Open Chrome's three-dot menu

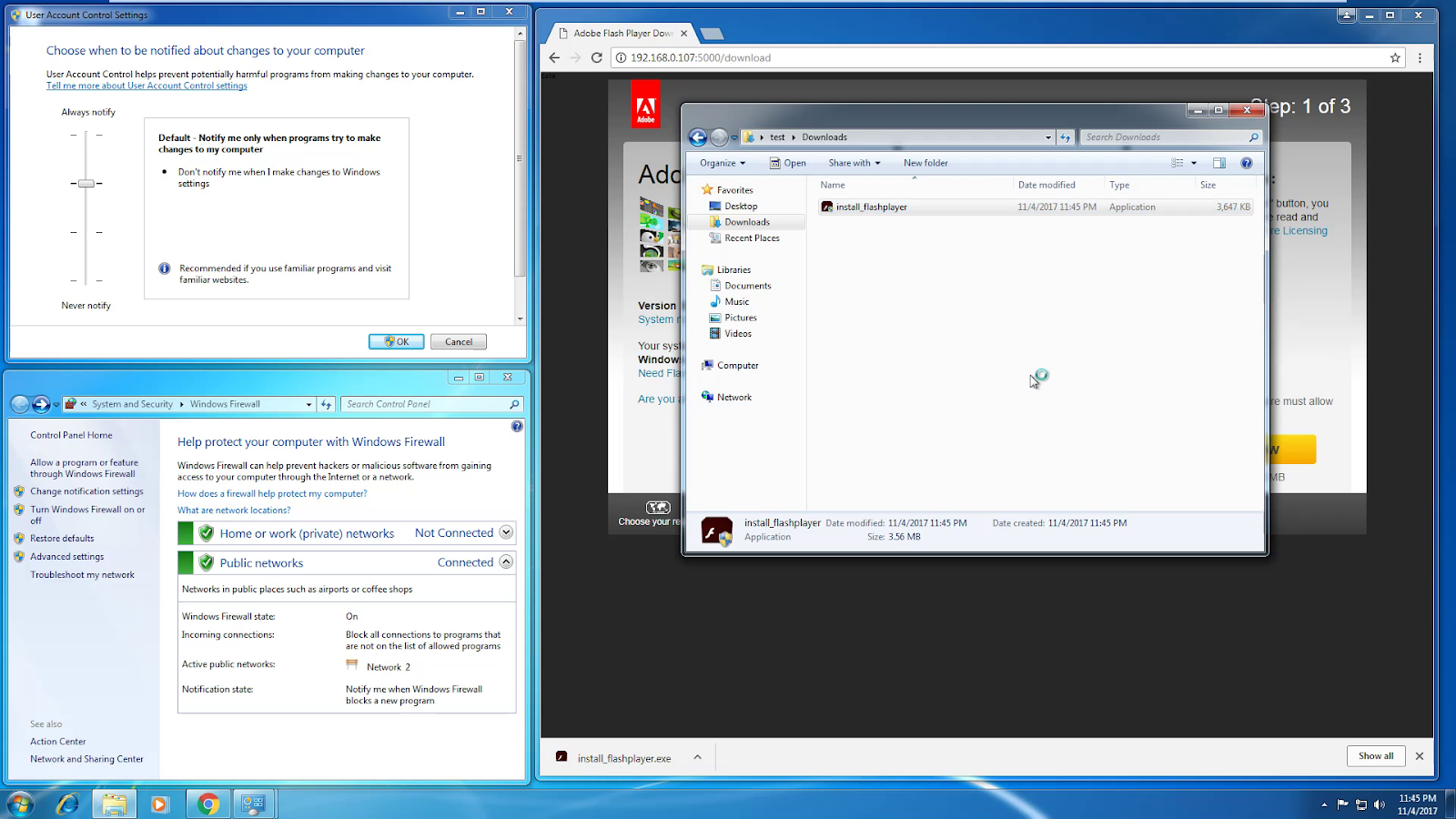(x=1420, y=57)
